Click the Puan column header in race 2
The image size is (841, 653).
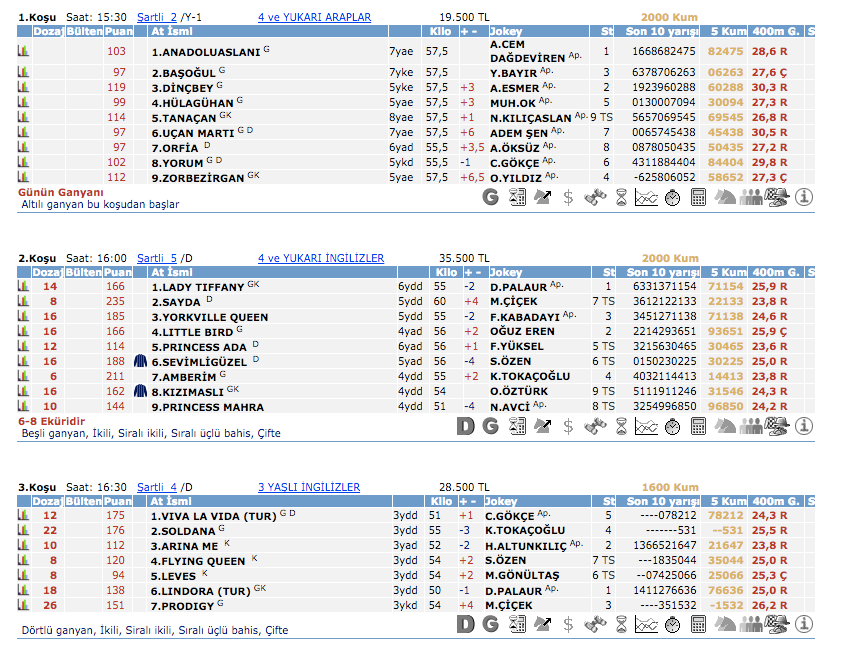[118, 272]
